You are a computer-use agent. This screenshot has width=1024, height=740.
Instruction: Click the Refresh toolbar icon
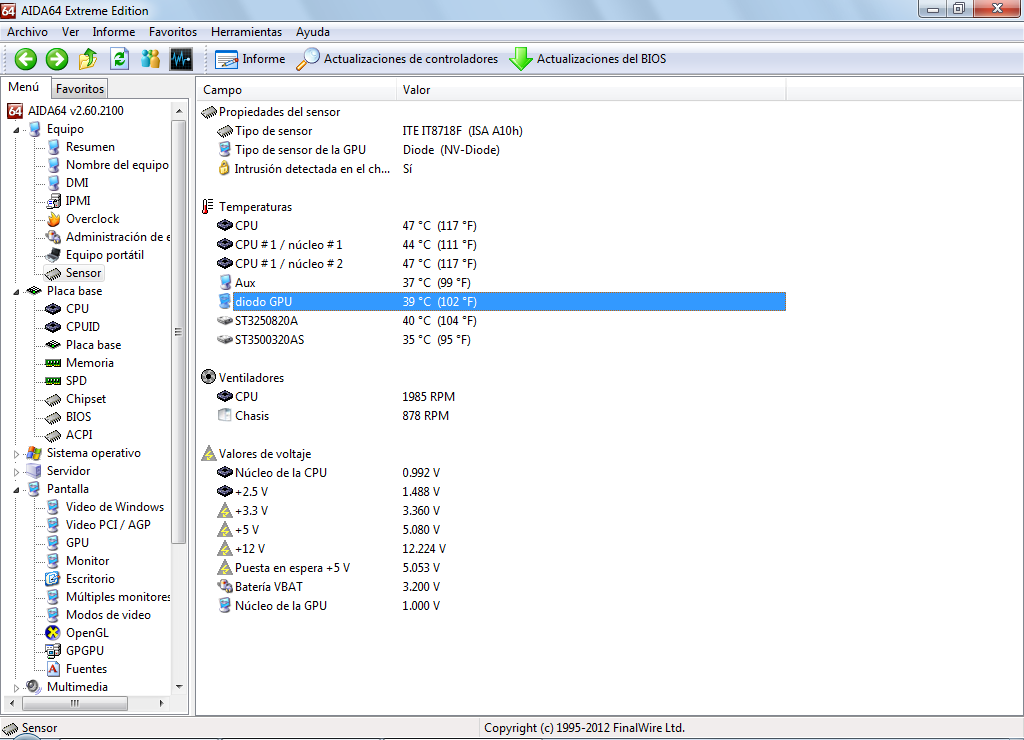coord(120,59)
